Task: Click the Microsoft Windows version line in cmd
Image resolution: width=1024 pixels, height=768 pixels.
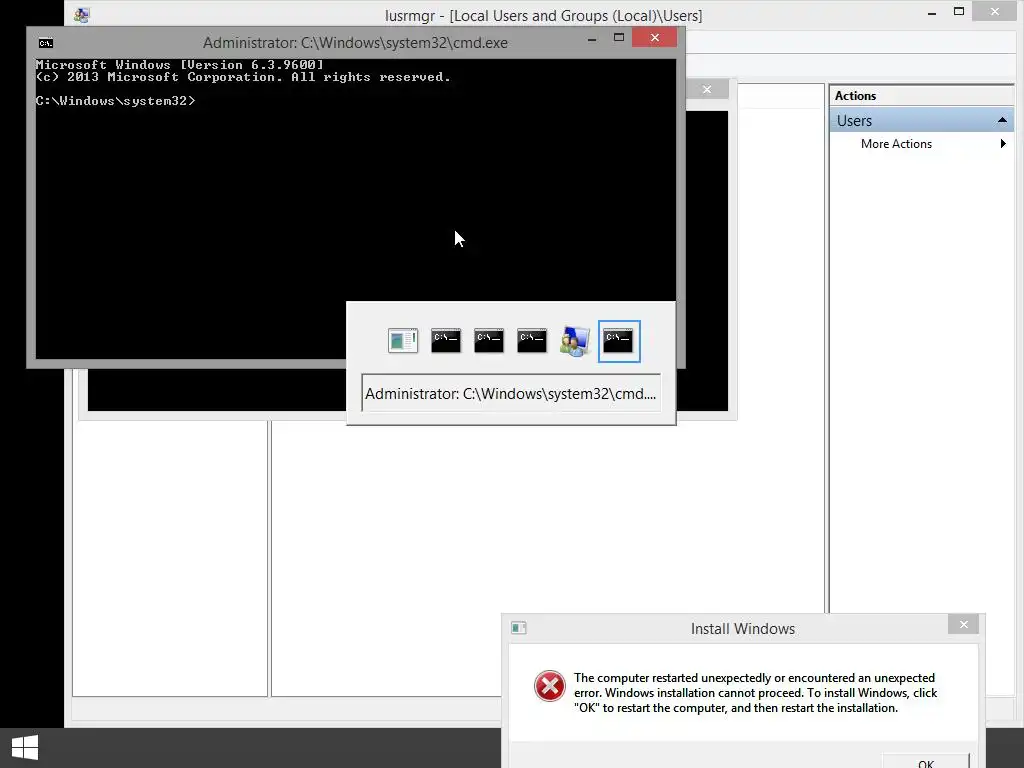Action: tap(180, 65)
